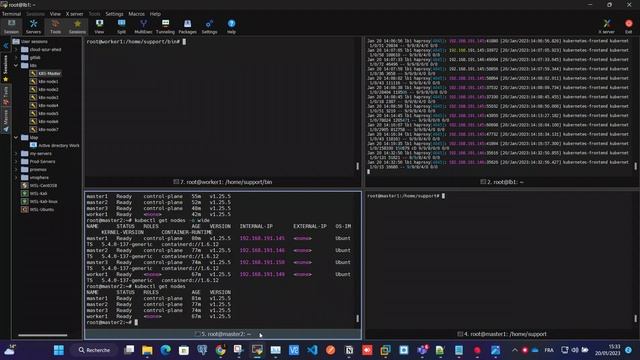
Task: Select the k8s-node4 session
Action: tap(44, 105)
